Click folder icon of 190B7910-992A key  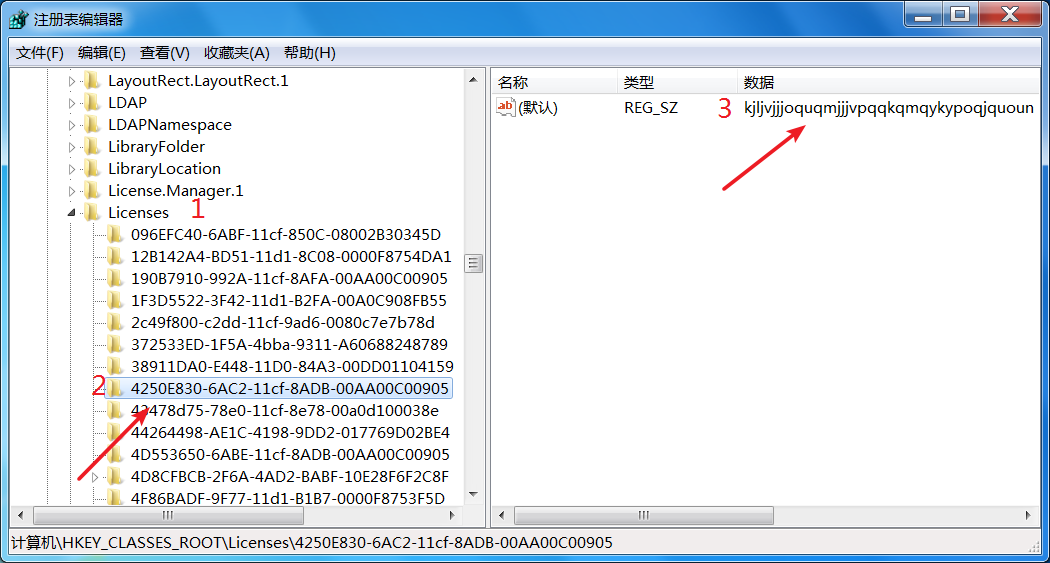pyautogui.click(x=115, y=278)
